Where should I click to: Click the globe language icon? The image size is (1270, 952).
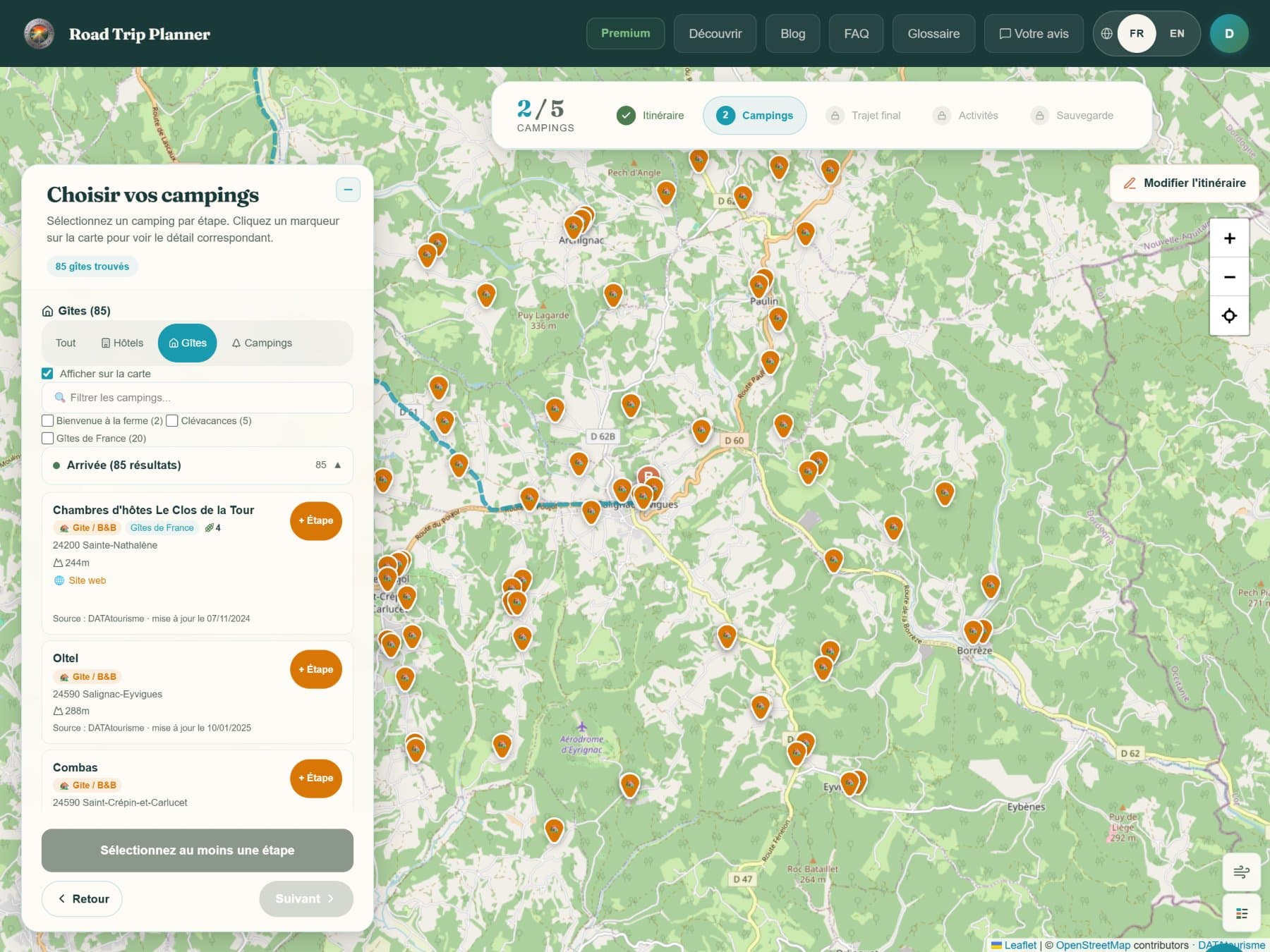(1106, 33)
